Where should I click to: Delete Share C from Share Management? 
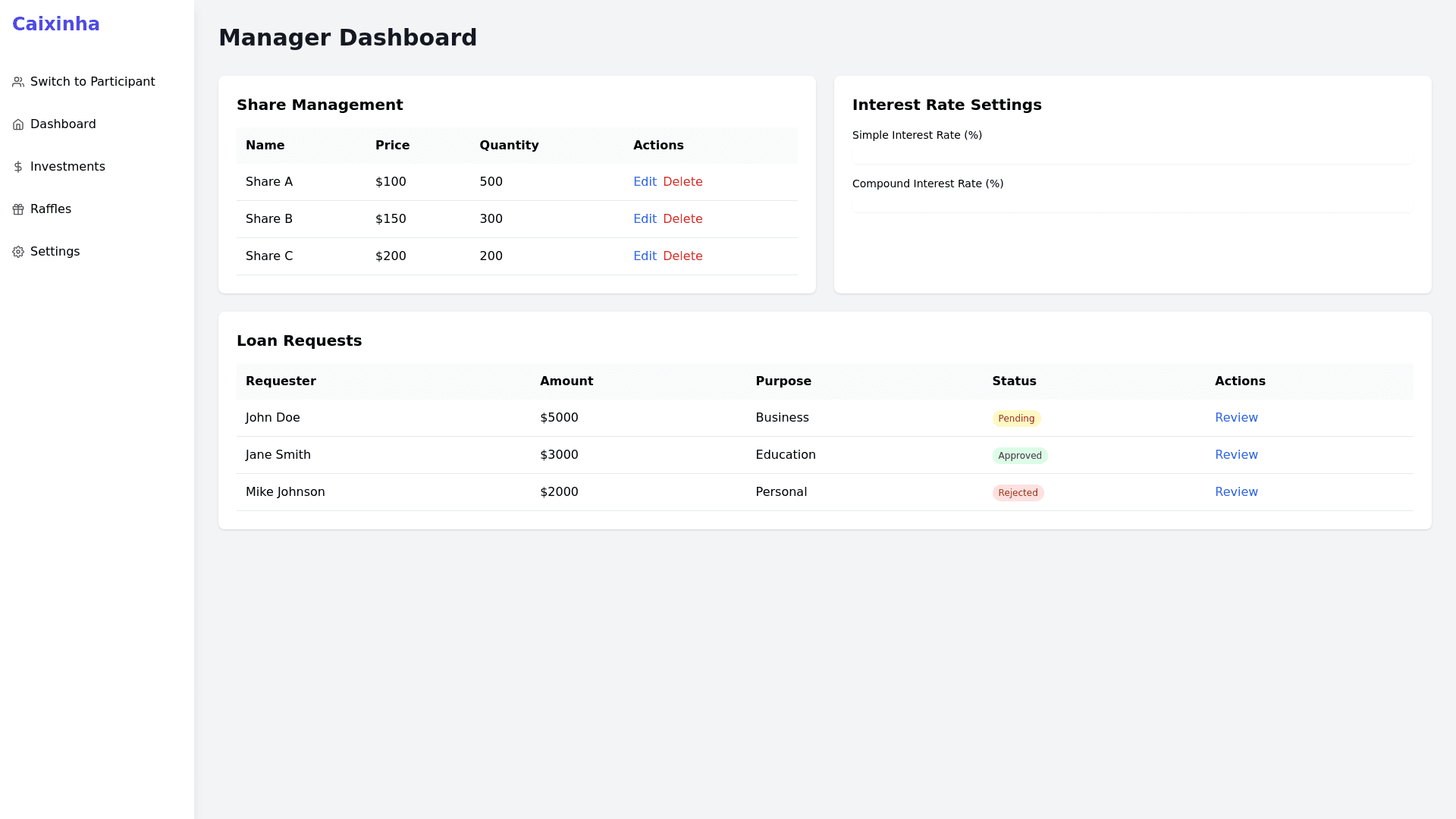(682, 256)
